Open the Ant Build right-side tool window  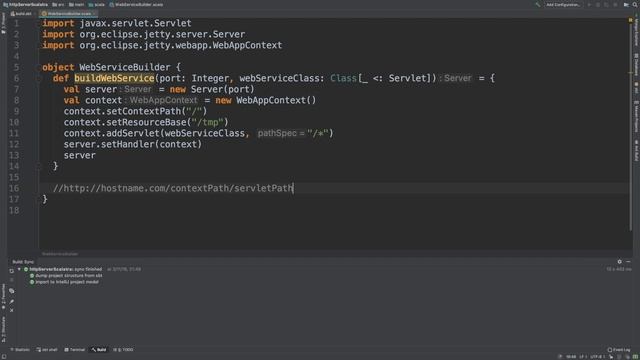(x=636, y=151)
